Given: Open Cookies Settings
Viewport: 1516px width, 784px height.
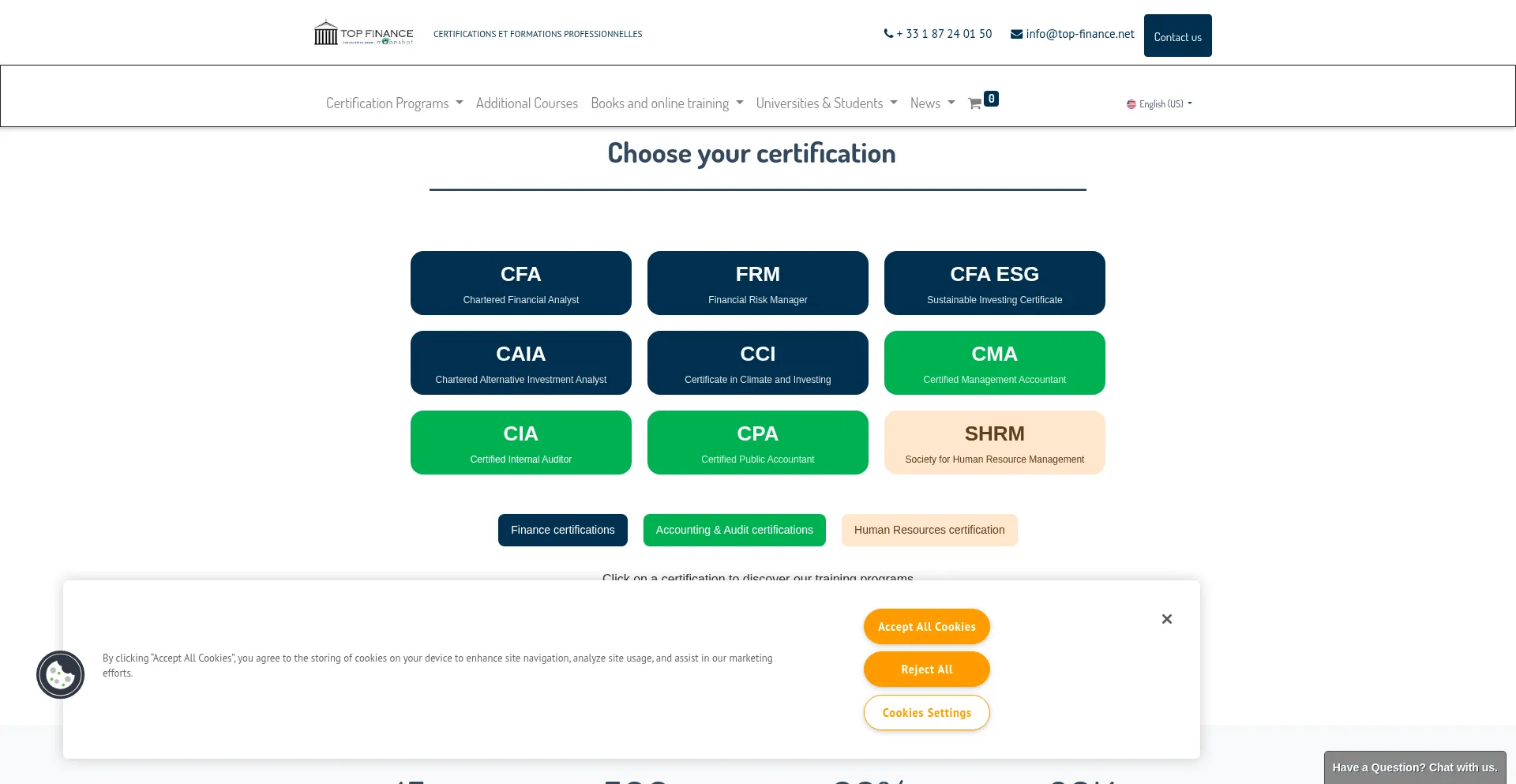Looking at the screenshot, I should tap(926, 712).
